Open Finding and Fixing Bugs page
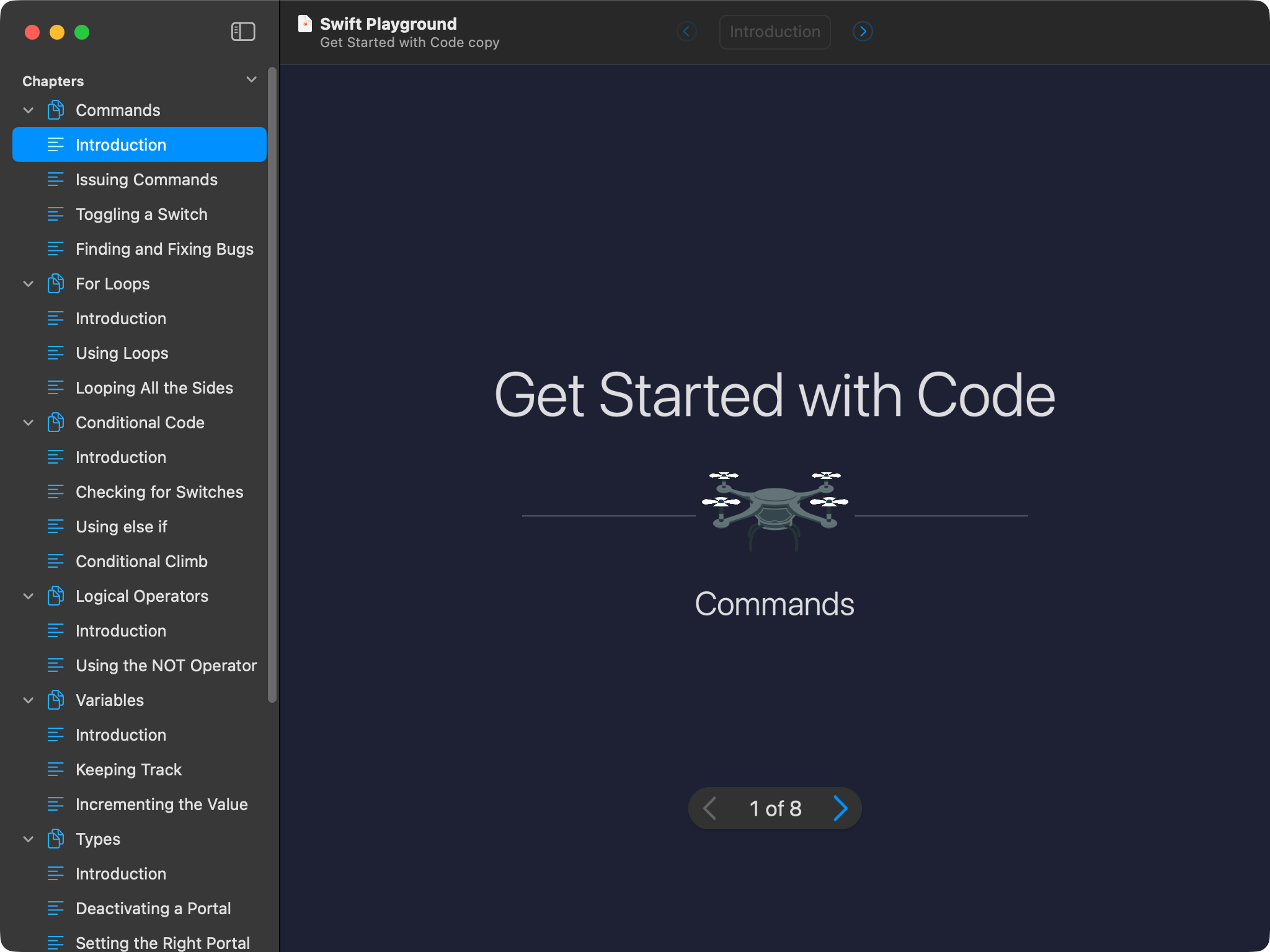This screenshot has width=1270, height=952. pyautogui.click(x=164, y=249)
